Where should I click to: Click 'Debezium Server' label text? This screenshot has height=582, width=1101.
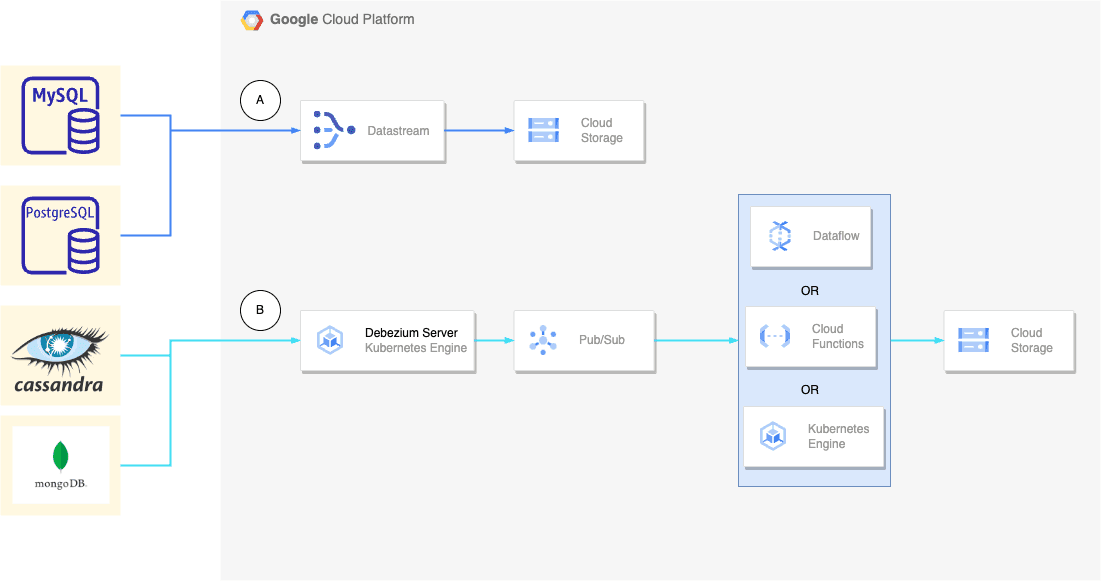click(411, 333)
